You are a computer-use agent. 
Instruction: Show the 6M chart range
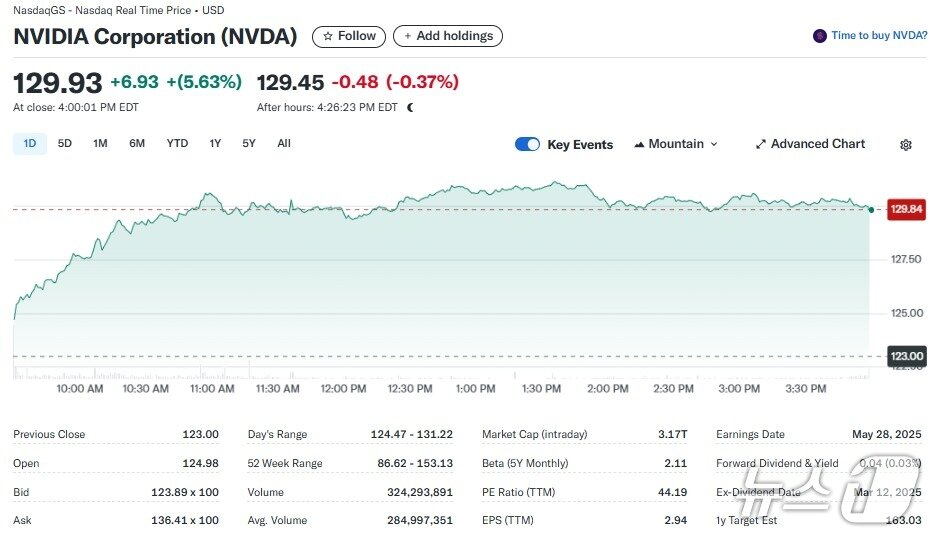point(137,144)
